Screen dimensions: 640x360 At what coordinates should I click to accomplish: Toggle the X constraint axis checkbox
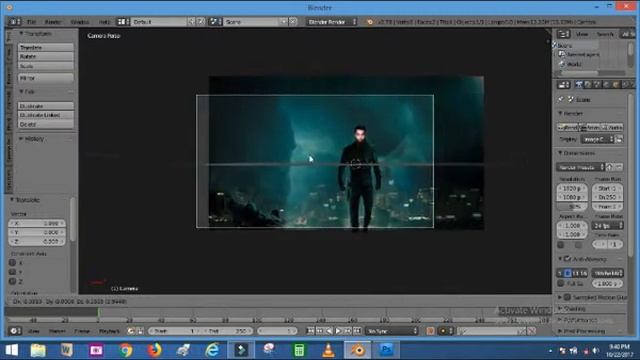click(13, 263)
